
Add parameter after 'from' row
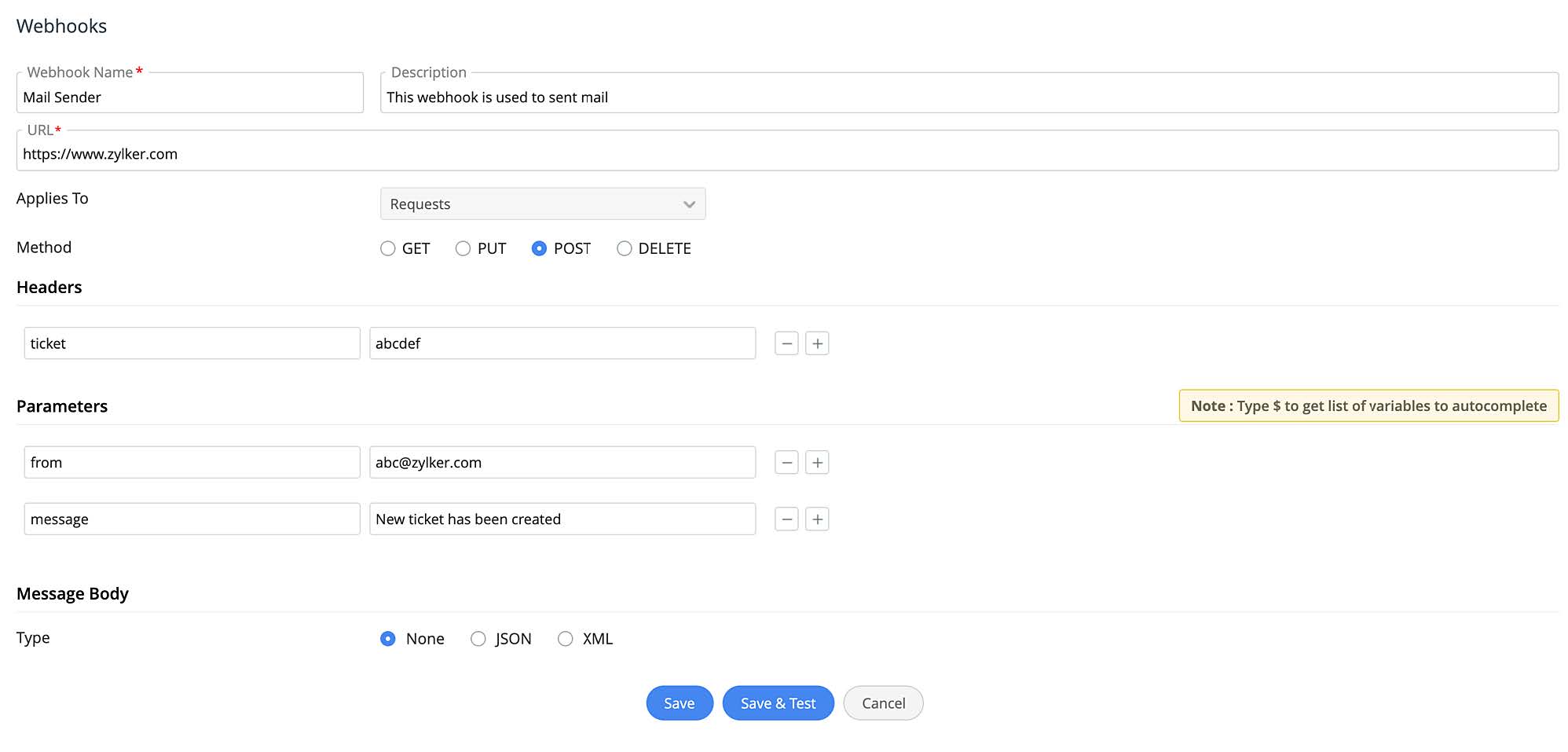point(817,463)
